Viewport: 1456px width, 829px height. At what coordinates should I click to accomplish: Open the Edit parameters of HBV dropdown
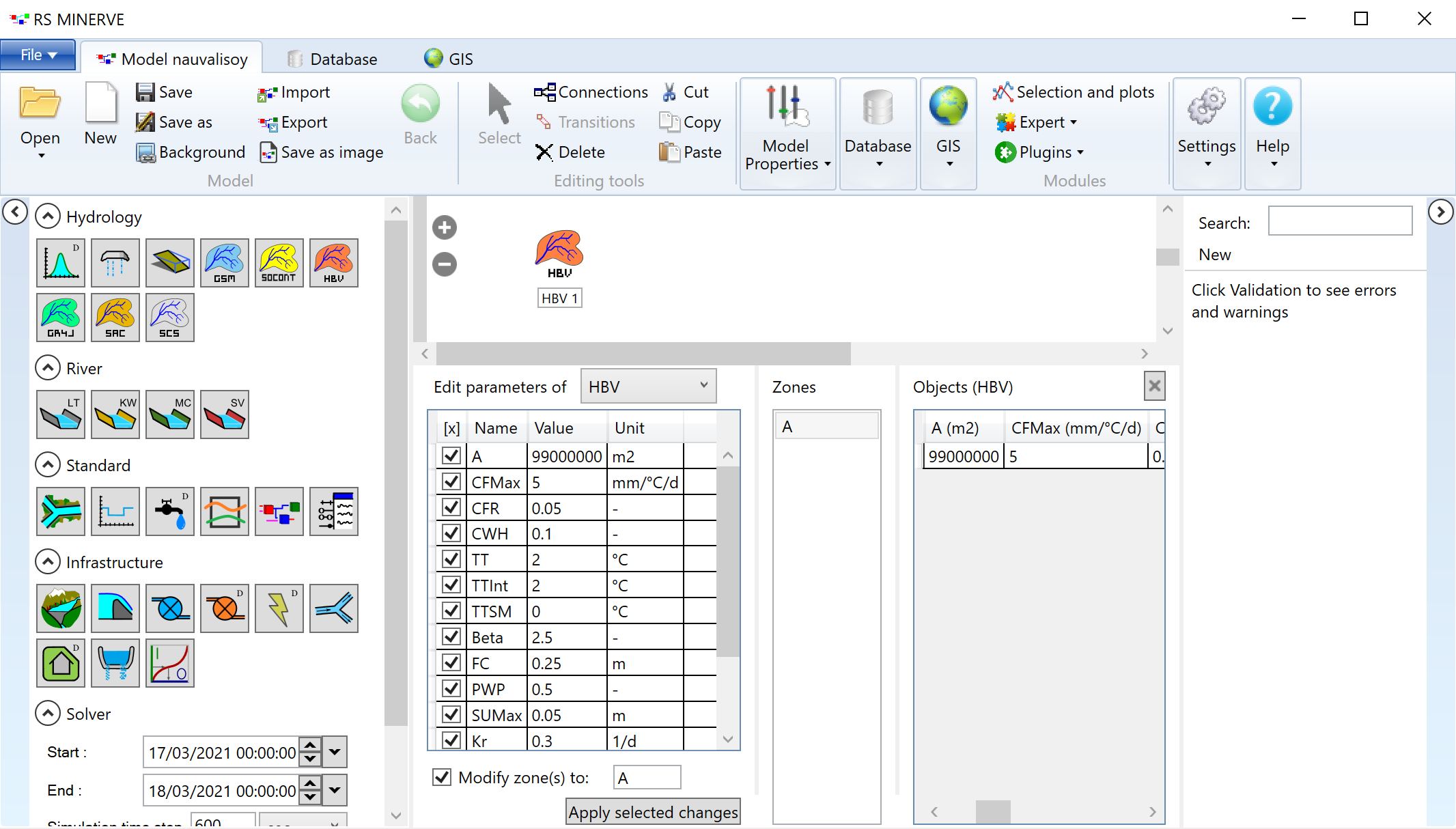[x=648, y=387]
